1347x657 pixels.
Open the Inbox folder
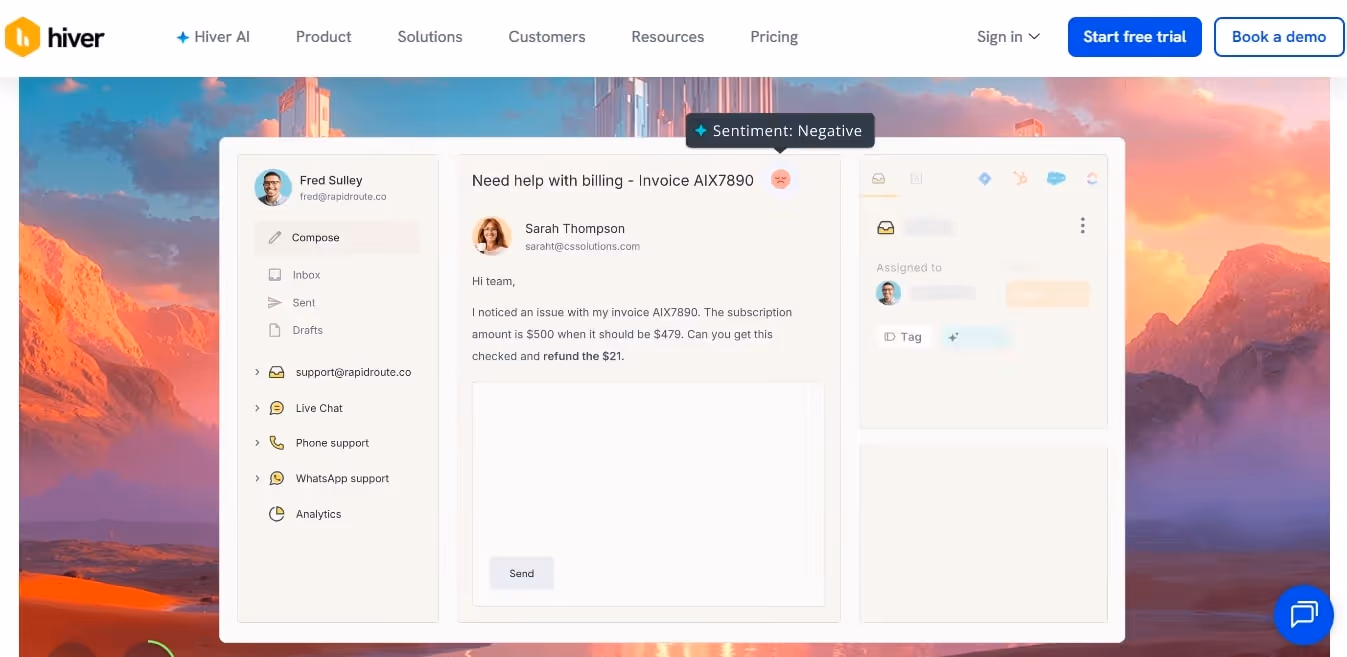[306, 275]
